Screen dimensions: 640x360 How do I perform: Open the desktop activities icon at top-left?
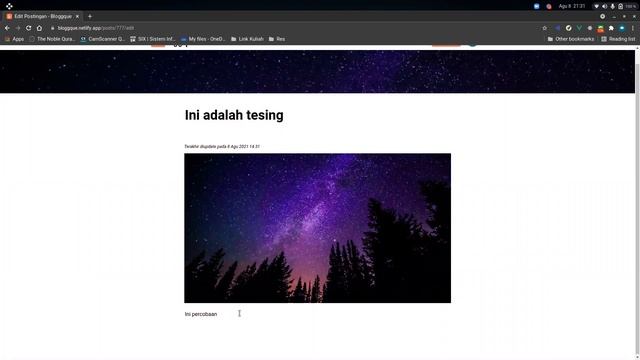[x=9, y=6]
